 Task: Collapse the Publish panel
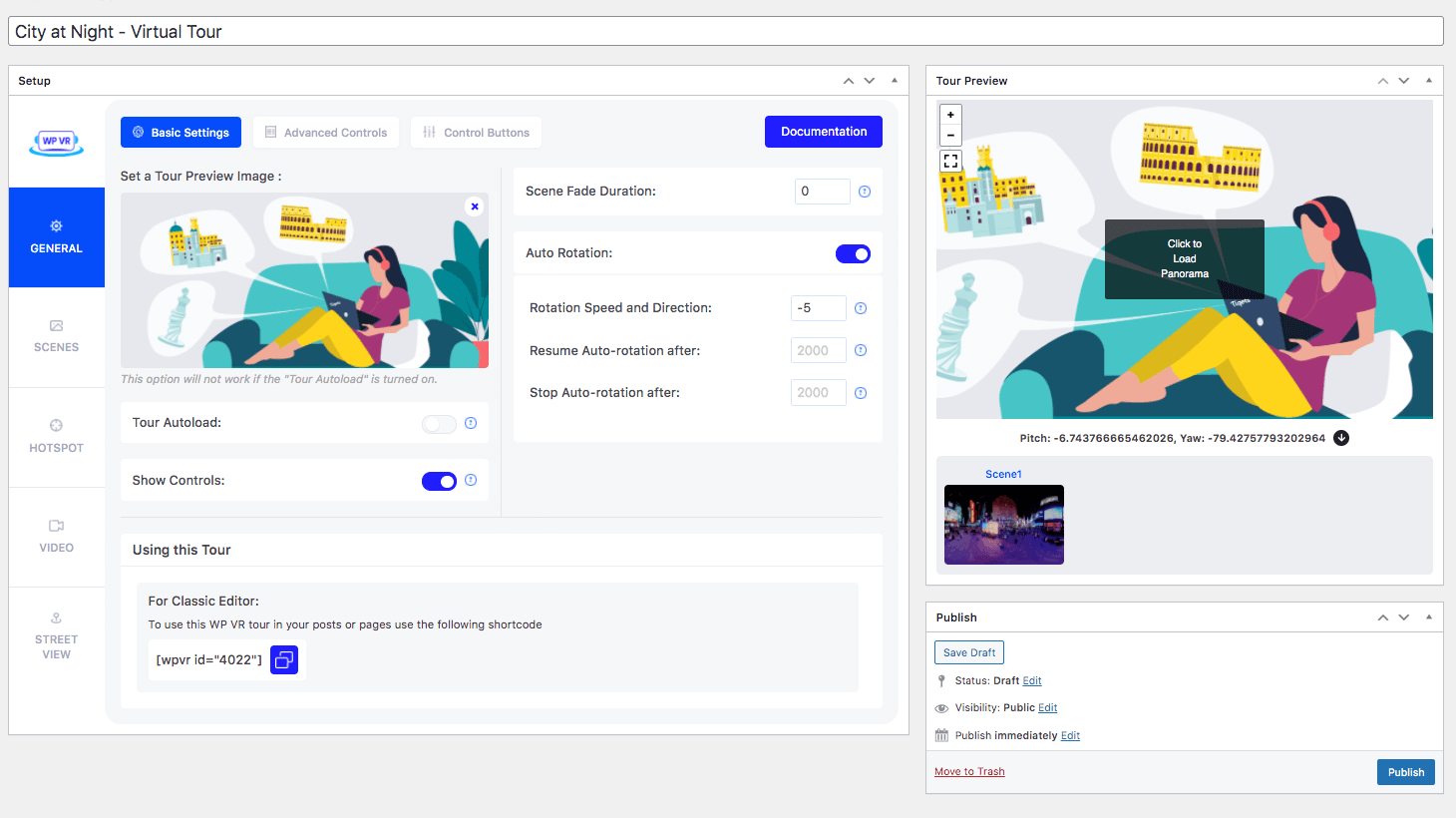click(x=1429, y=616)
